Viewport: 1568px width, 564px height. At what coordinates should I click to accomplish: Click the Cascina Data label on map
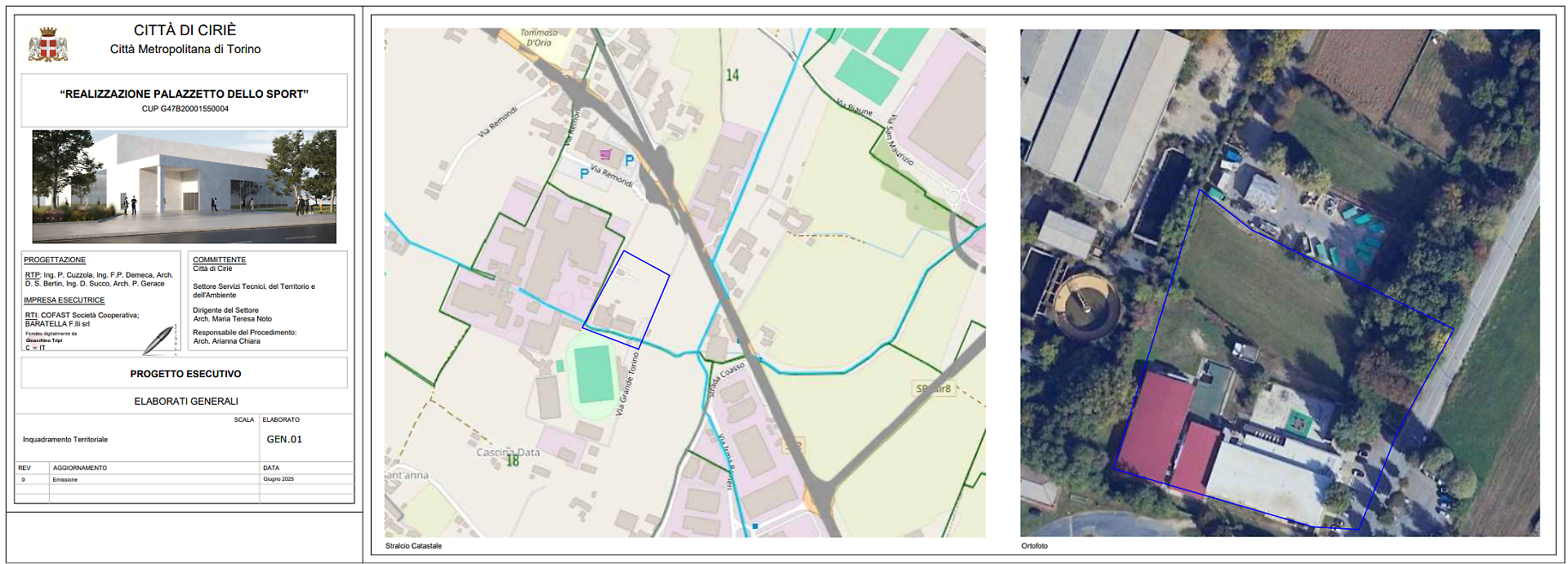[508, 452]
